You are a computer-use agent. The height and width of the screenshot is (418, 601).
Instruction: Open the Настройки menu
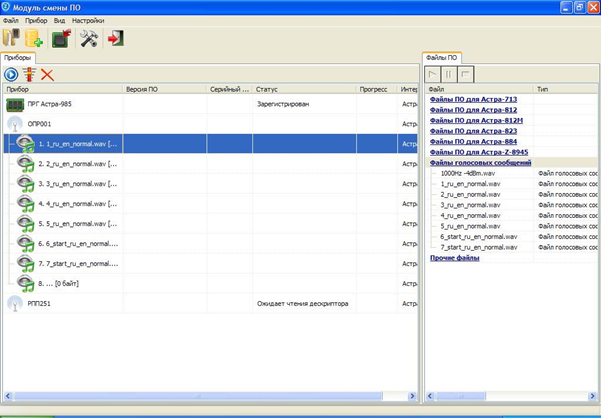[x=88, y=19]
